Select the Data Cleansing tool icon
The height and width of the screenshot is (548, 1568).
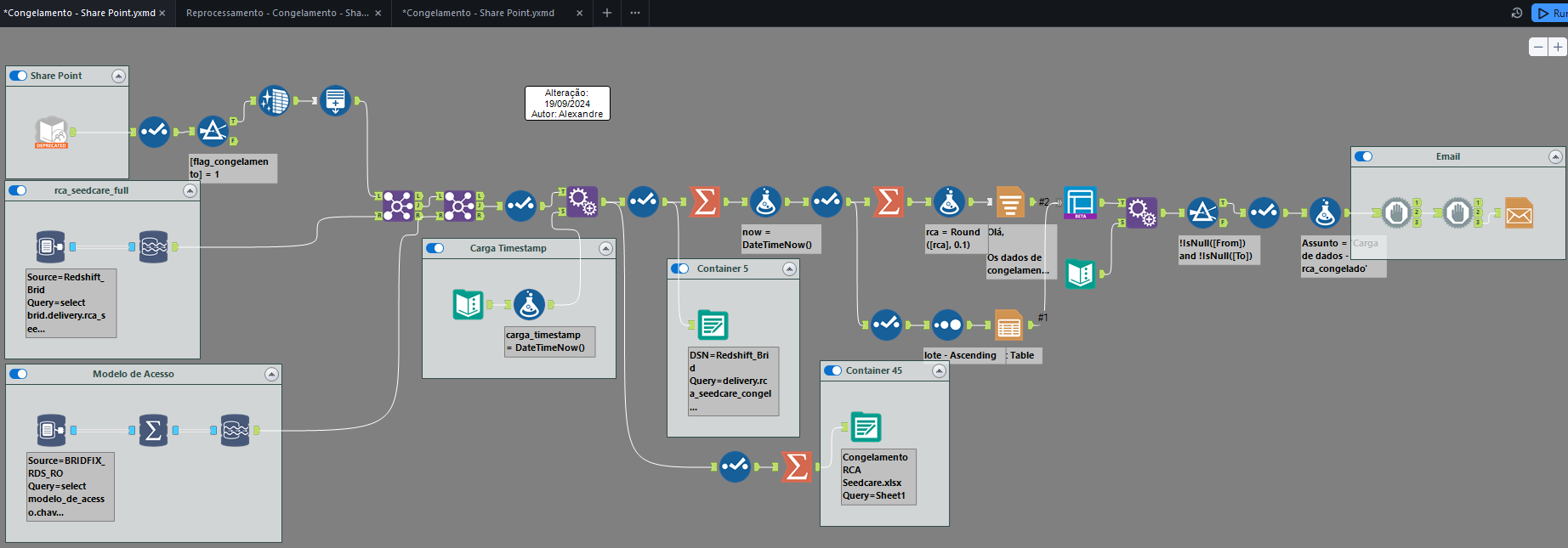[x=274, y=100]
